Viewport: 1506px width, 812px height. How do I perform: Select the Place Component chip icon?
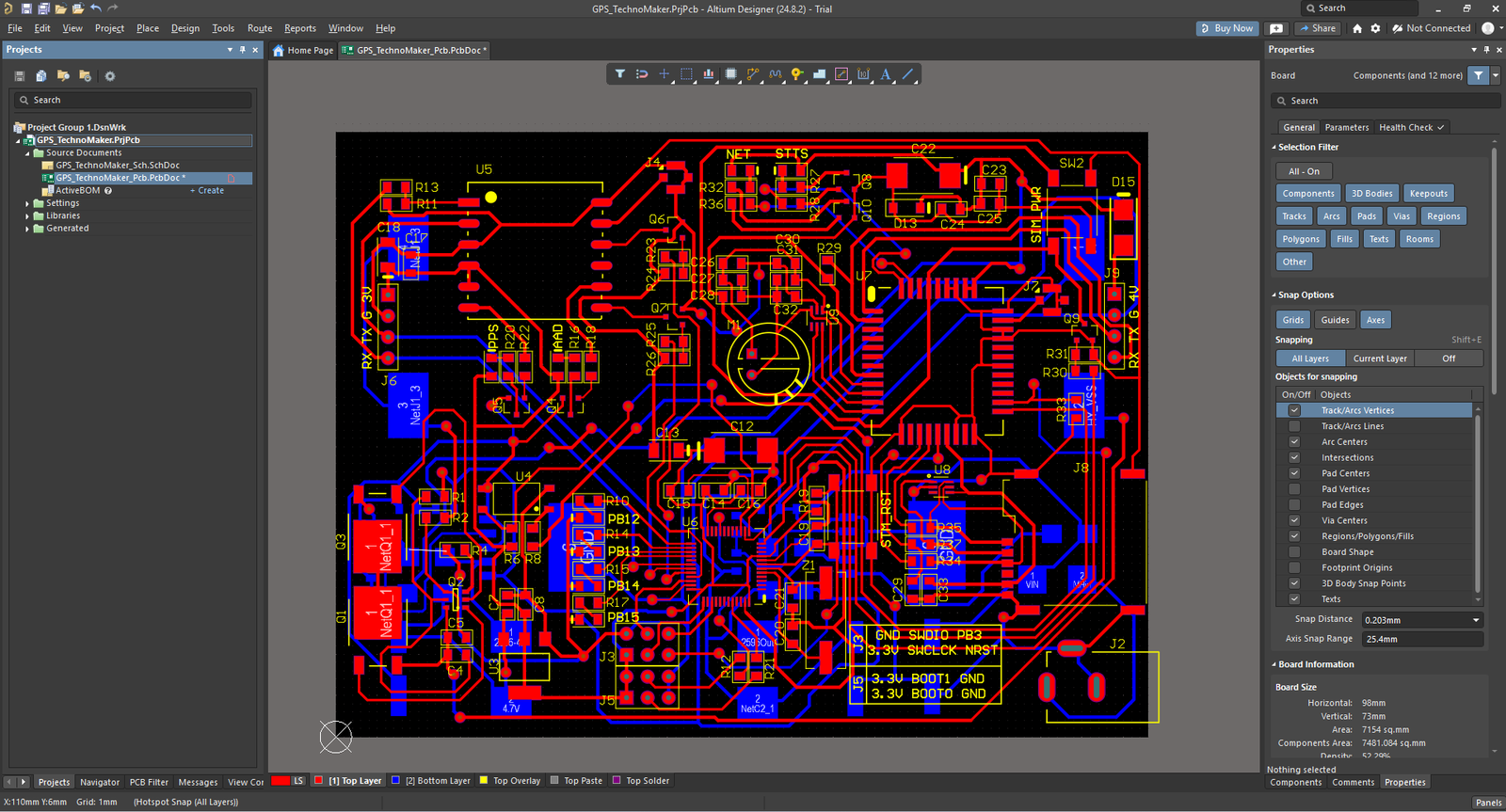point(730,74)
